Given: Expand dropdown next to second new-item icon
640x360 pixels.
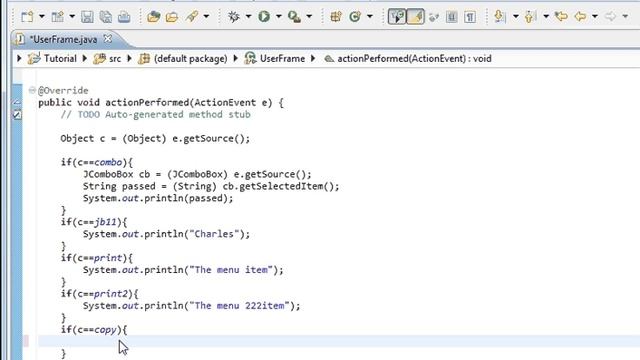Looking at the screenshot, I should tap(72, 17).
